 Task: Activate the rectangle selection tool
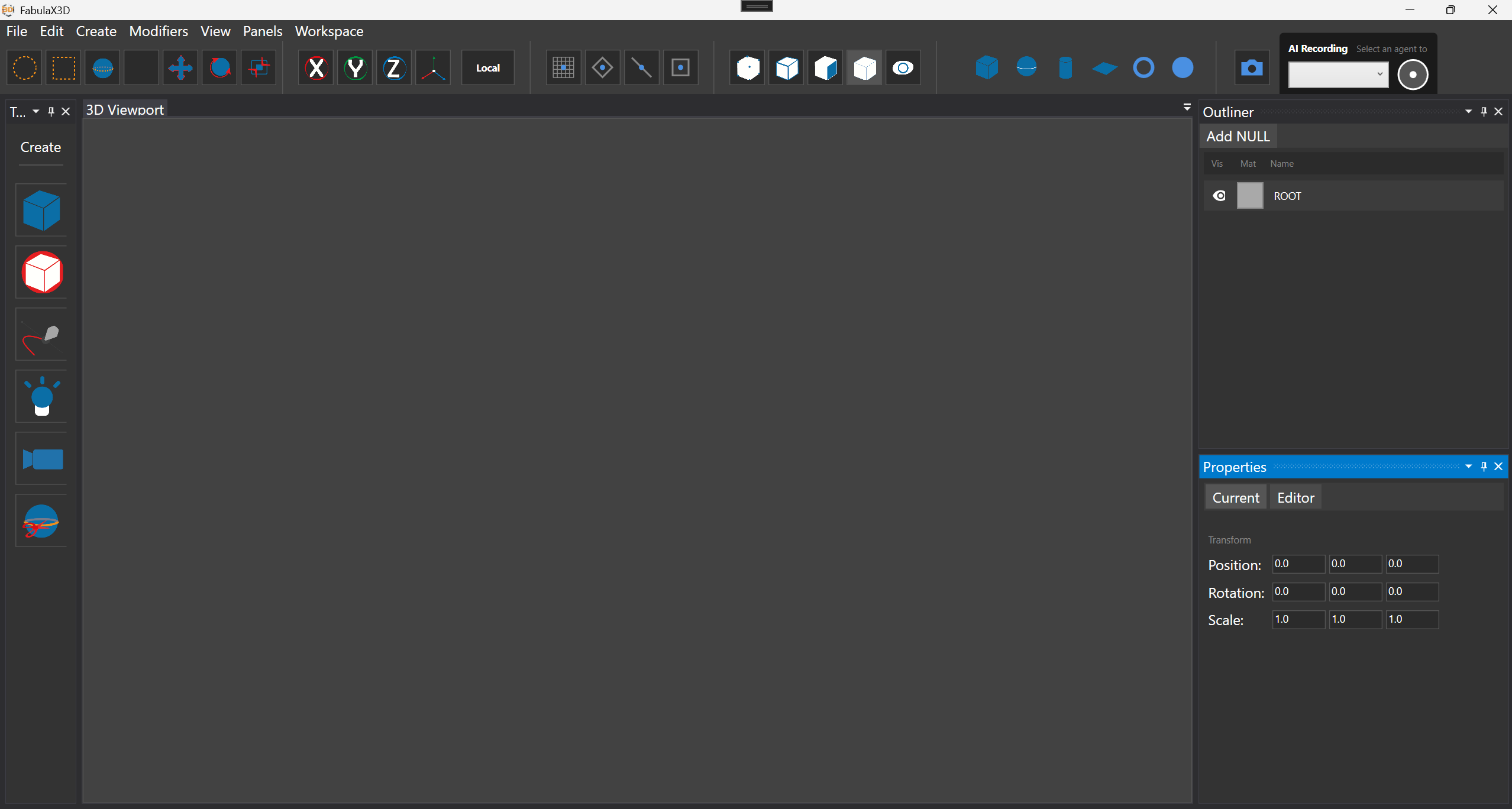[63, 67]
